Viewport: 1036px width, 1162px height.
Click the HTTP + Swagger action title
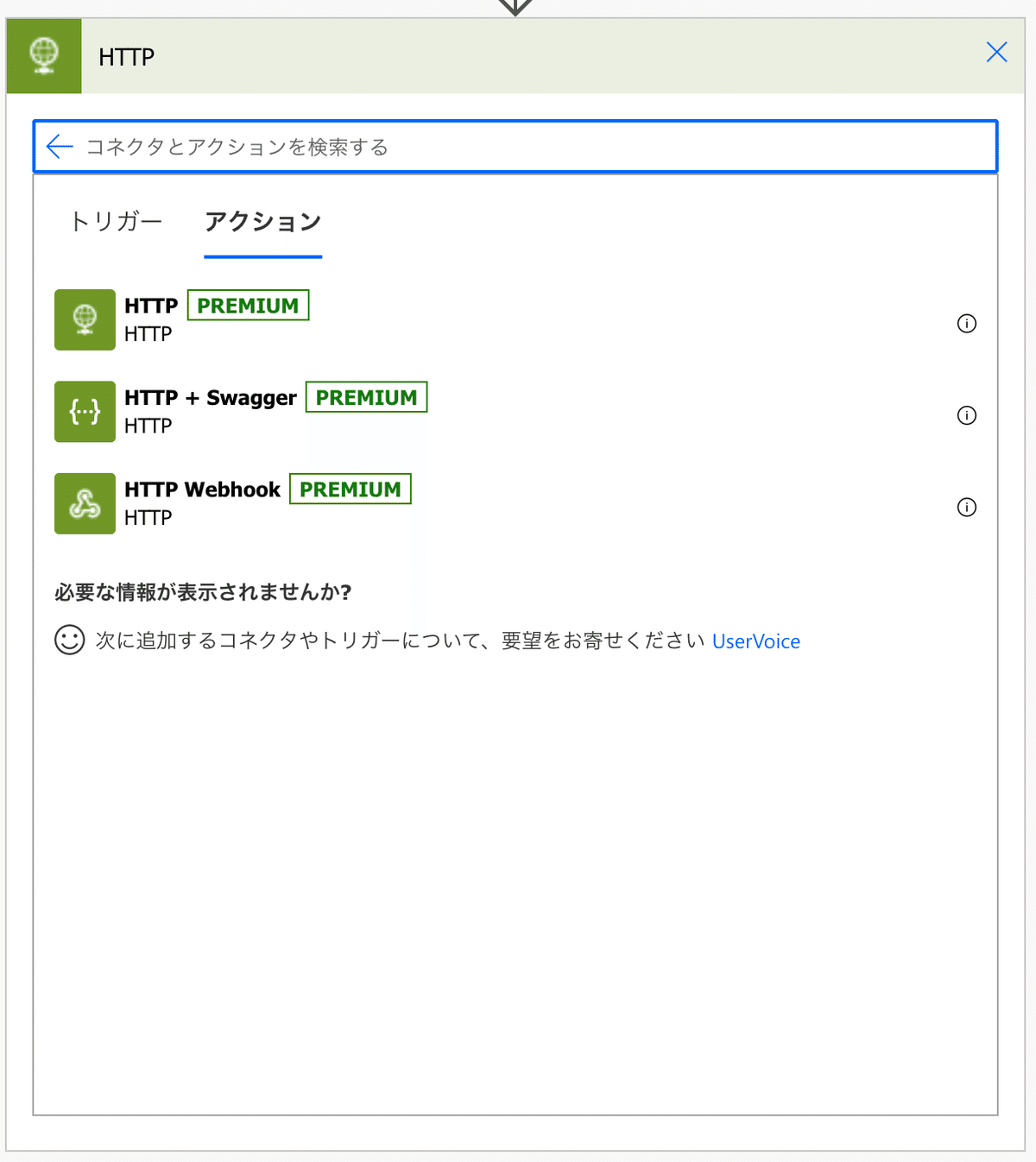click(211, 398)
